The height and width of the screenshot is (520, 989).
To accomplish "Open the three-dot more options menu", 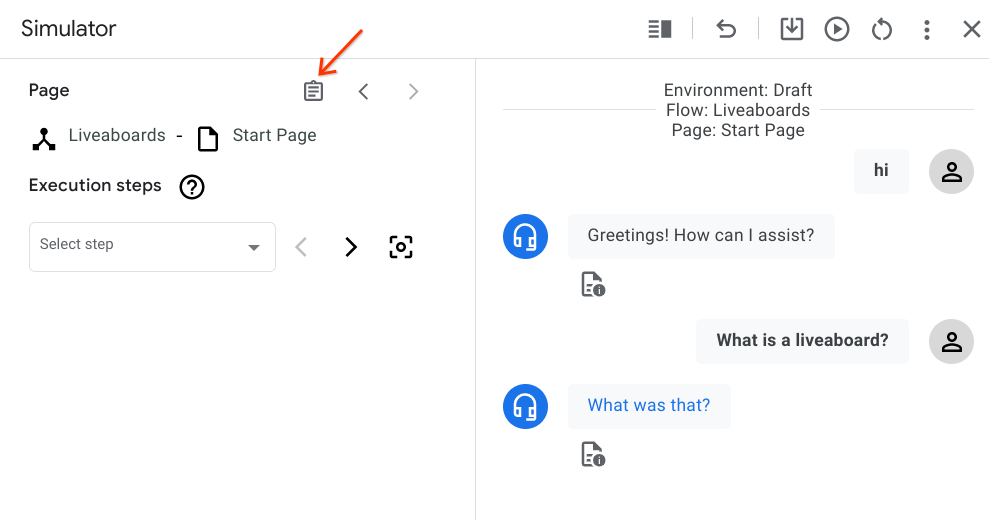I will (x=927, y=30).
